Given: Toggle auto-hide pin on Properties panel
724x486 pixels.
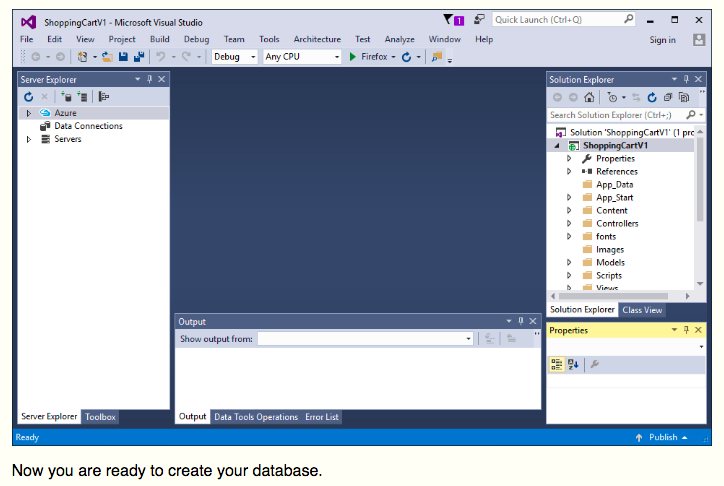Looking at the screenshot, I should [686, 330].
